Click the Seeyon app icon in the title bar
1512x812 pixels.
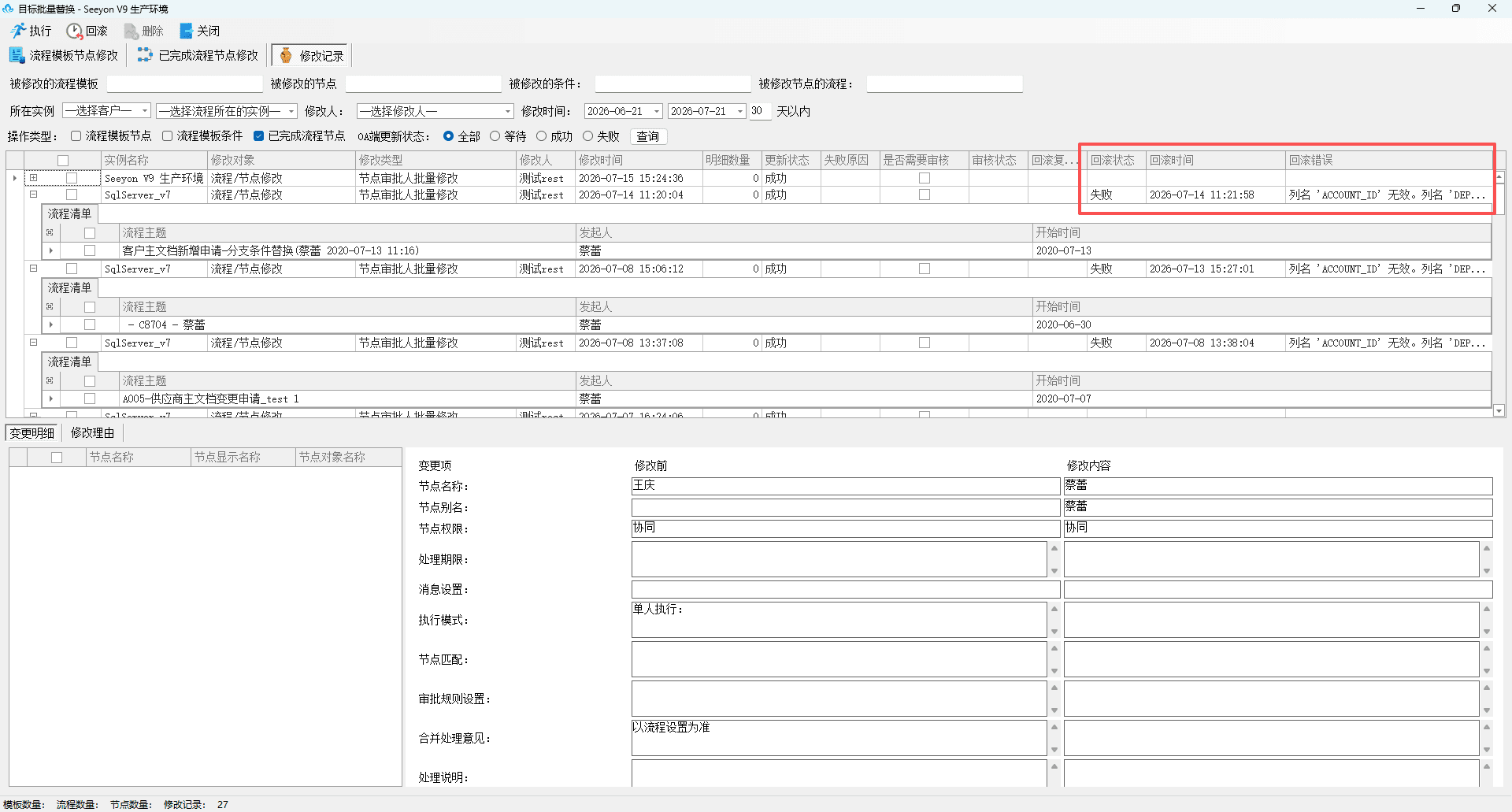8,9
